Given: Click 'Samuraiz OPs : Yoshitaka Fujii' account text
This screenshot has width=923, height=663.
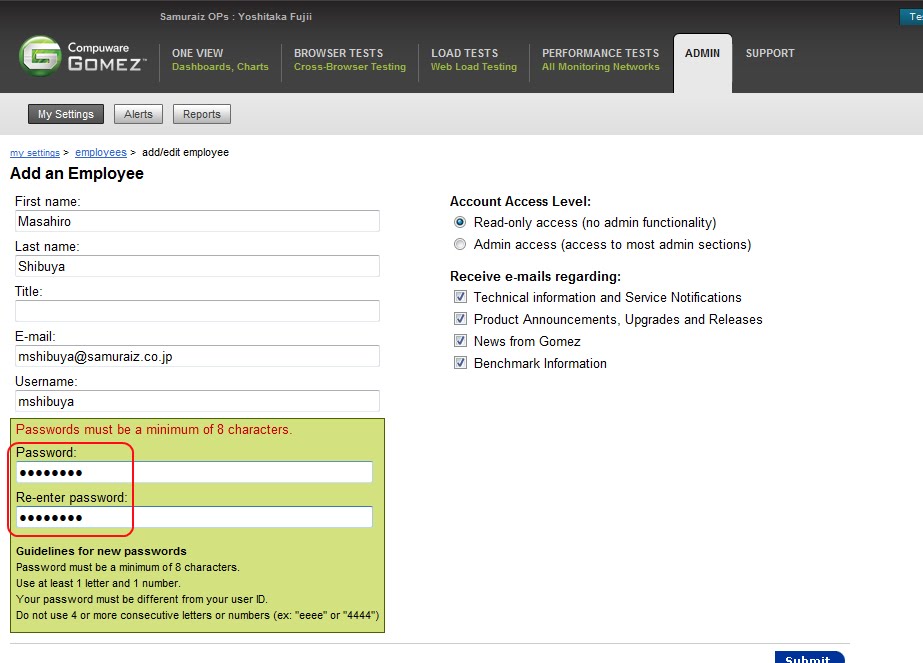Looking at the screenshot, I should click(x=236, y=16).
